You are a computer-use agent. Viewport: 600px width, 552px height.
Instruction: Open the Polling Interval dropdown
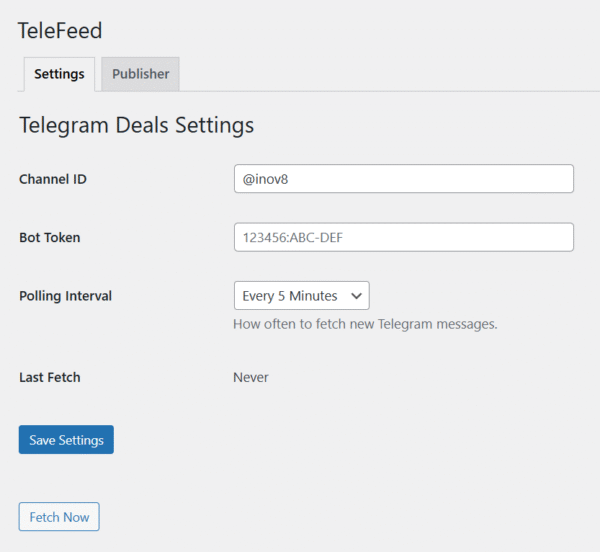click(302, 296)
